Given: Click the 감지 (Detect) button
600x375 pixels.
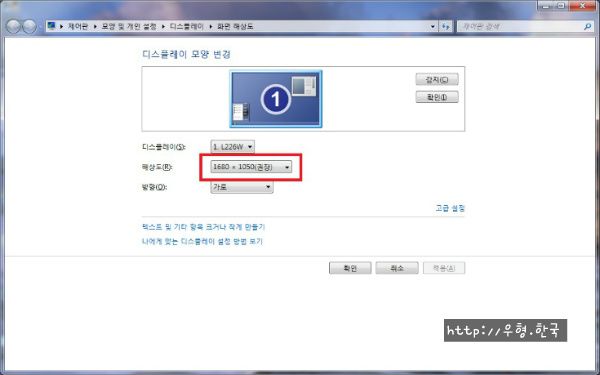Looking at the screenshot, I should [437, 80].
